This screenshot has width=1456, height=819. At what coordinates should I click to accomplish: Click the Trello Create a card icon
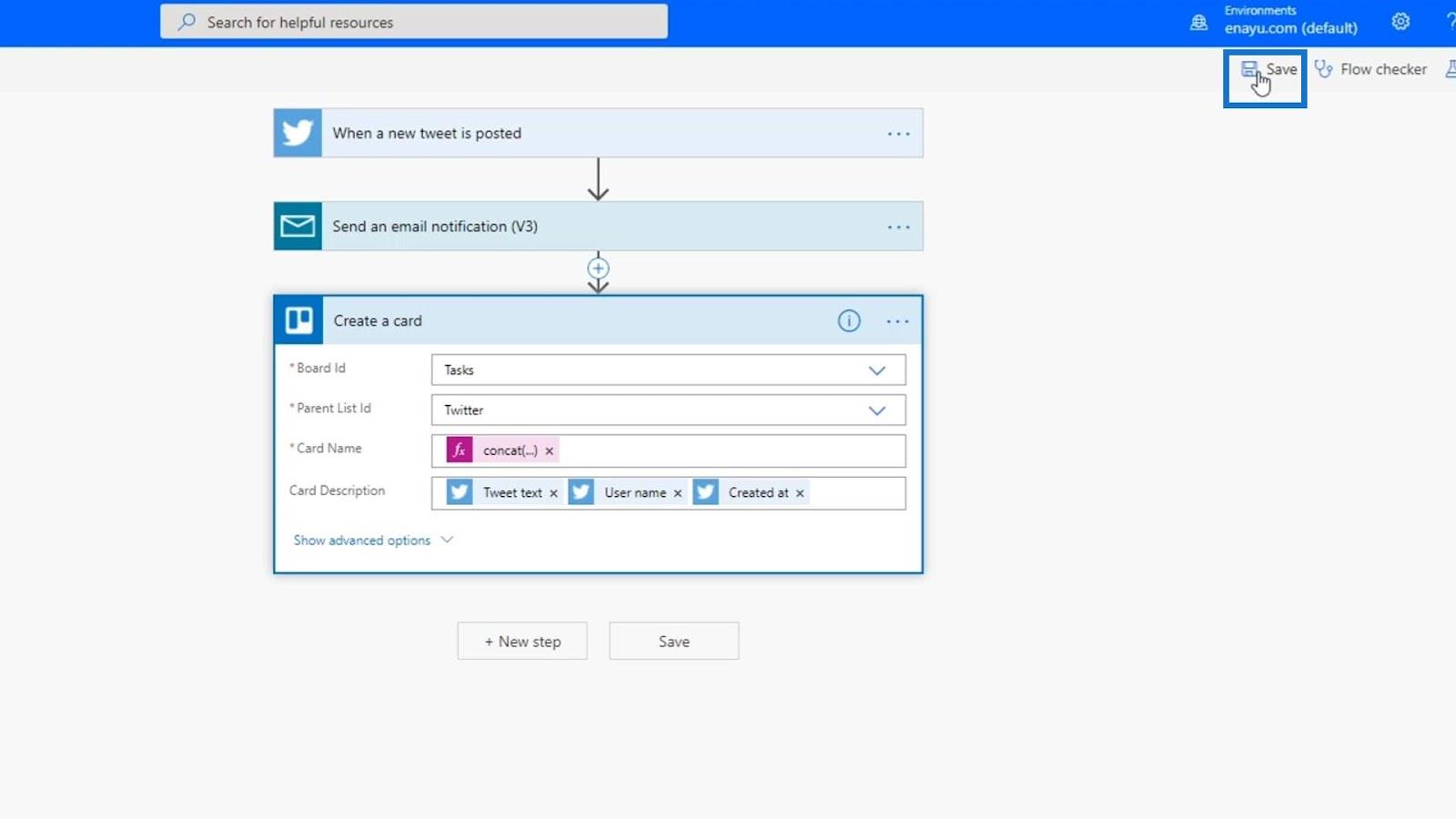click(x=298, y=320)
